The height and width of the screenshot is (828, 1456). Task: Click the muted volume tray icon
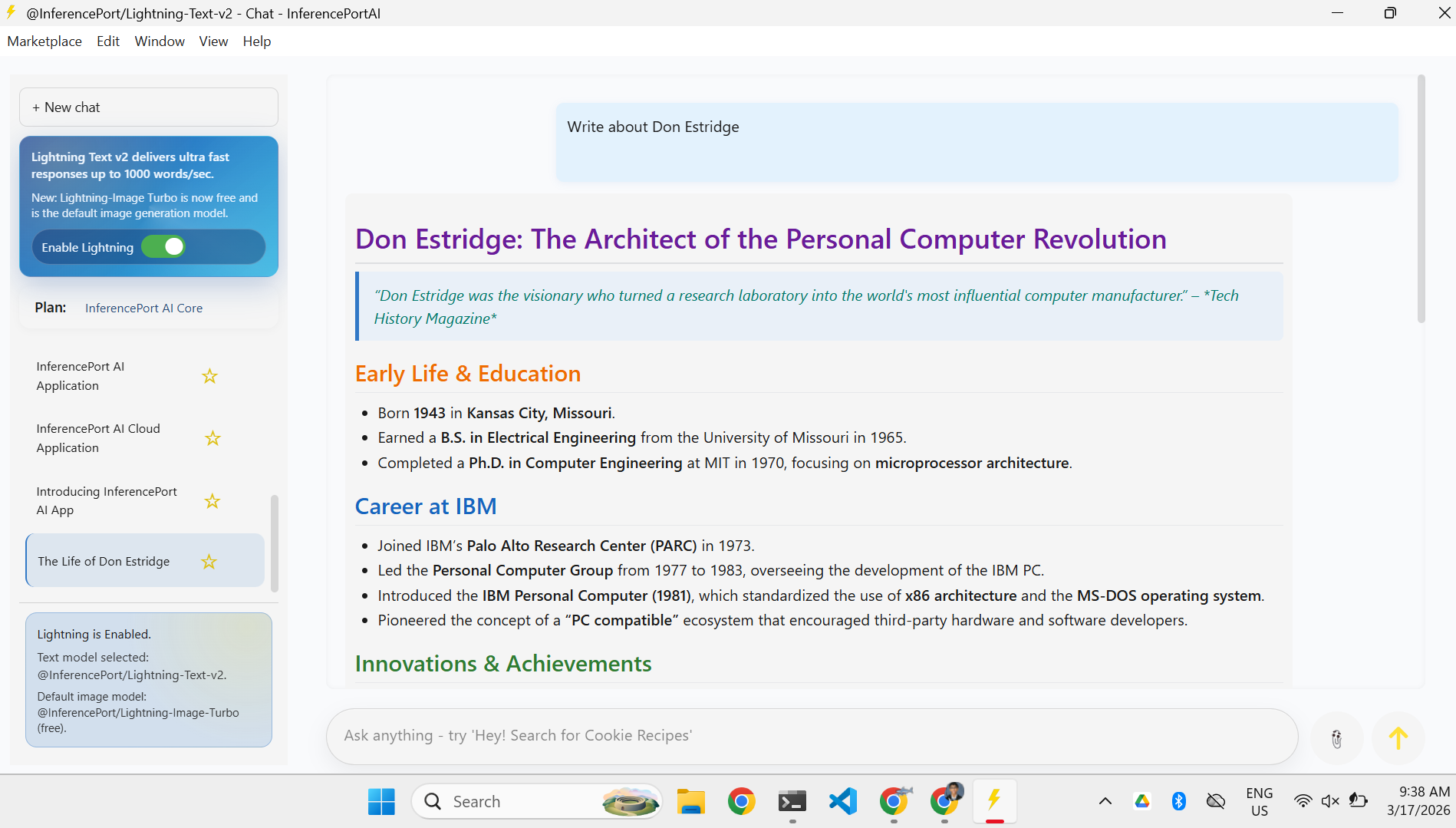coord(1330,801)
